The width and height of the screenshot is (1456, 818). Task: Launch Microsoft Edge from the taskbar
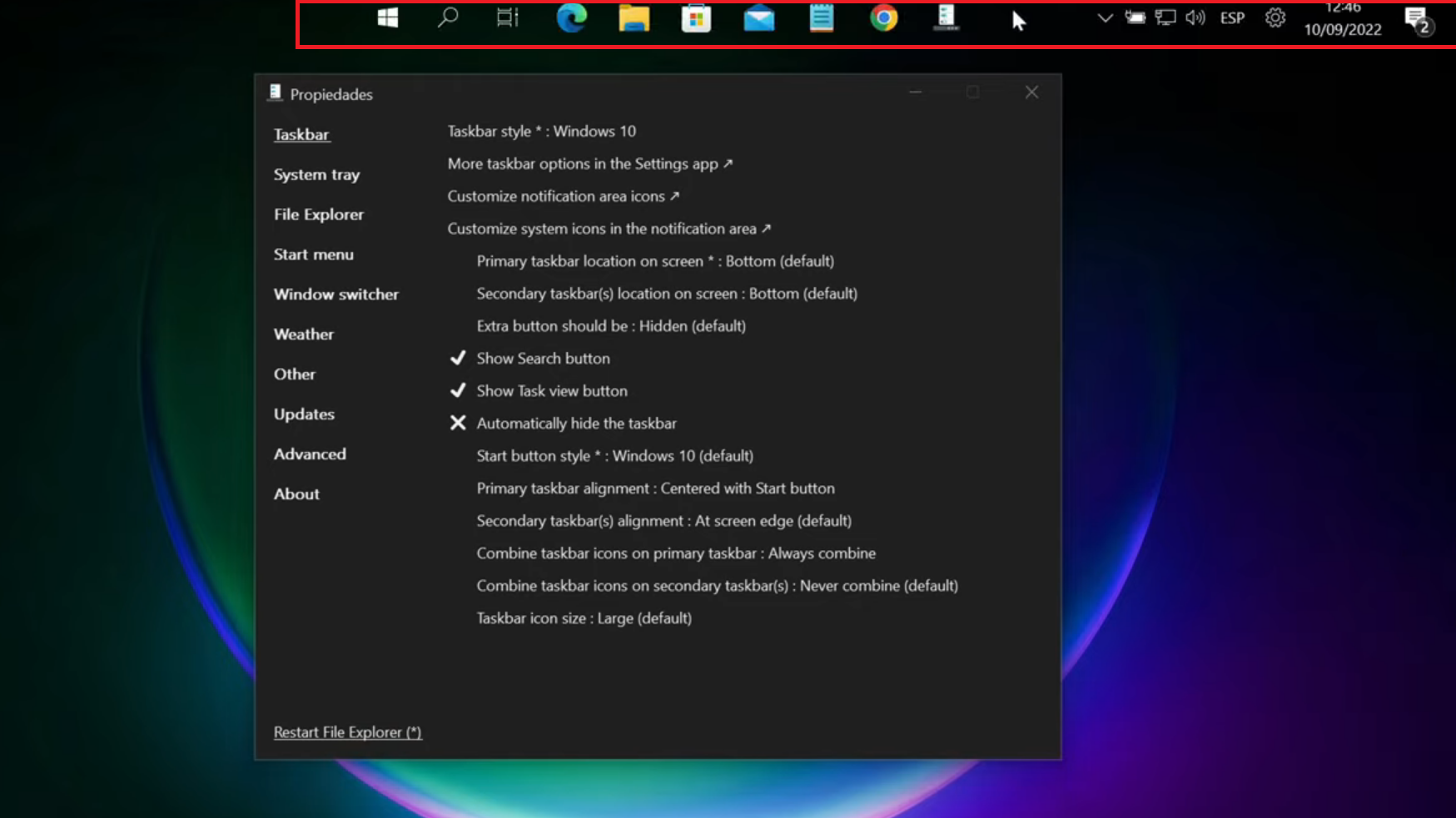pos(571,17)
